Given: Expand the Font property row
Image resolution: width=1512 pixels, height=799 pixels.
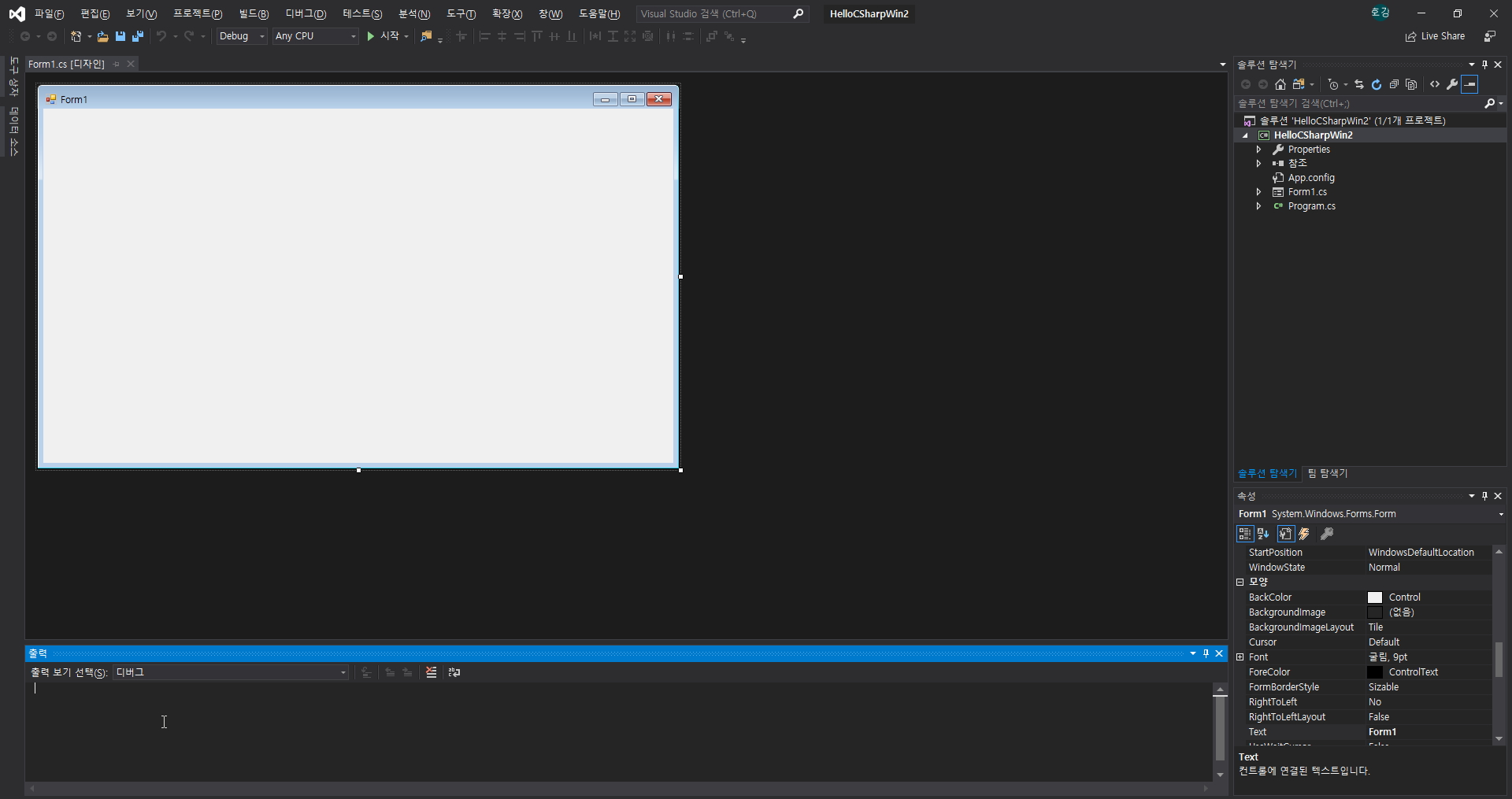Looking at the screenshot, I should pyautogui.click(x=1240, y=657).
